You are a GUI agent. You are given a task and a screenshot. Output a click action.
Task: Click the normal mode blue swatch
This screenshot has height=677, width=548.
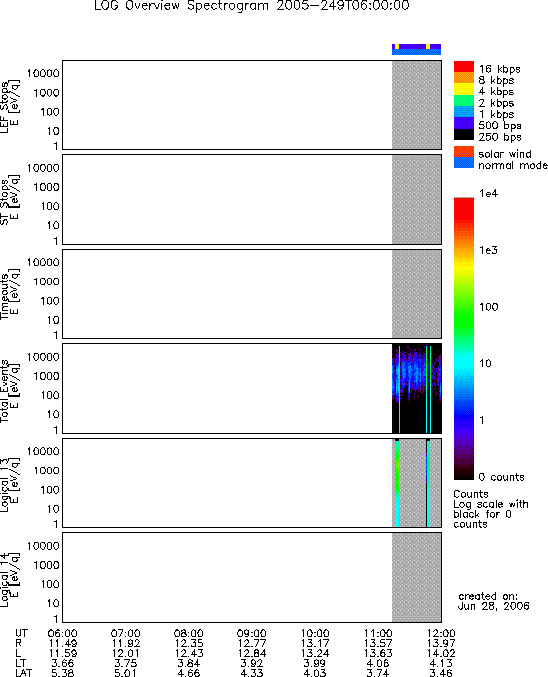464,163
